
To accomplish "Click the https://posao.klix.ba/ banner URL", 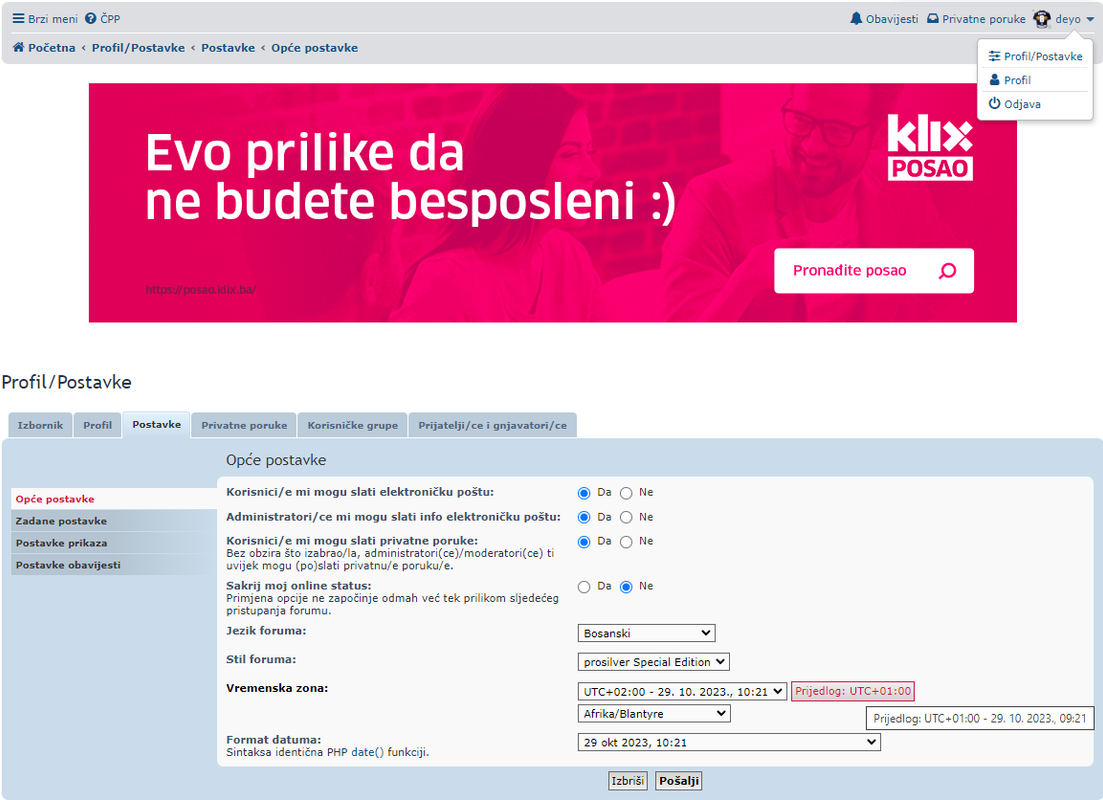I will click(200, 289).
